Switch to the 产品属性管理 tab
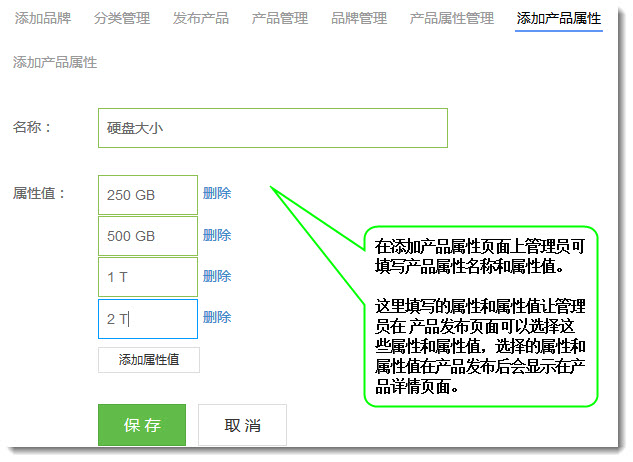Image resolution: width=633 pixels, height=462 pixels. tap(452, 19)
